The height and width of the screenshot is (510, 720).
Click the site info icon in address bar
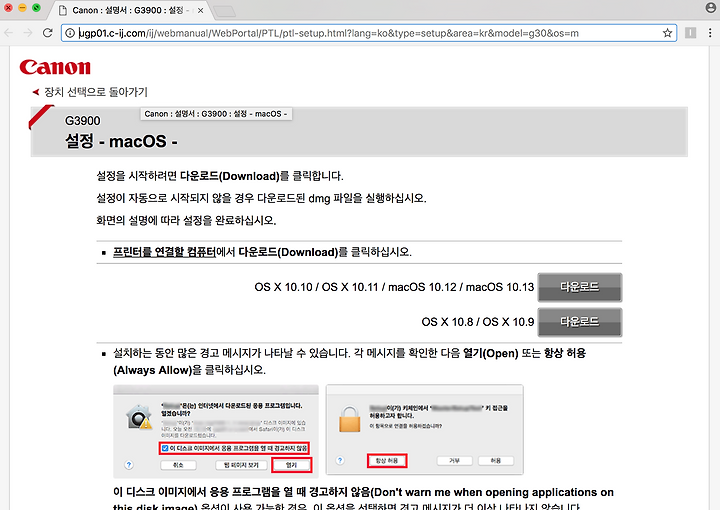coord(70,33)
